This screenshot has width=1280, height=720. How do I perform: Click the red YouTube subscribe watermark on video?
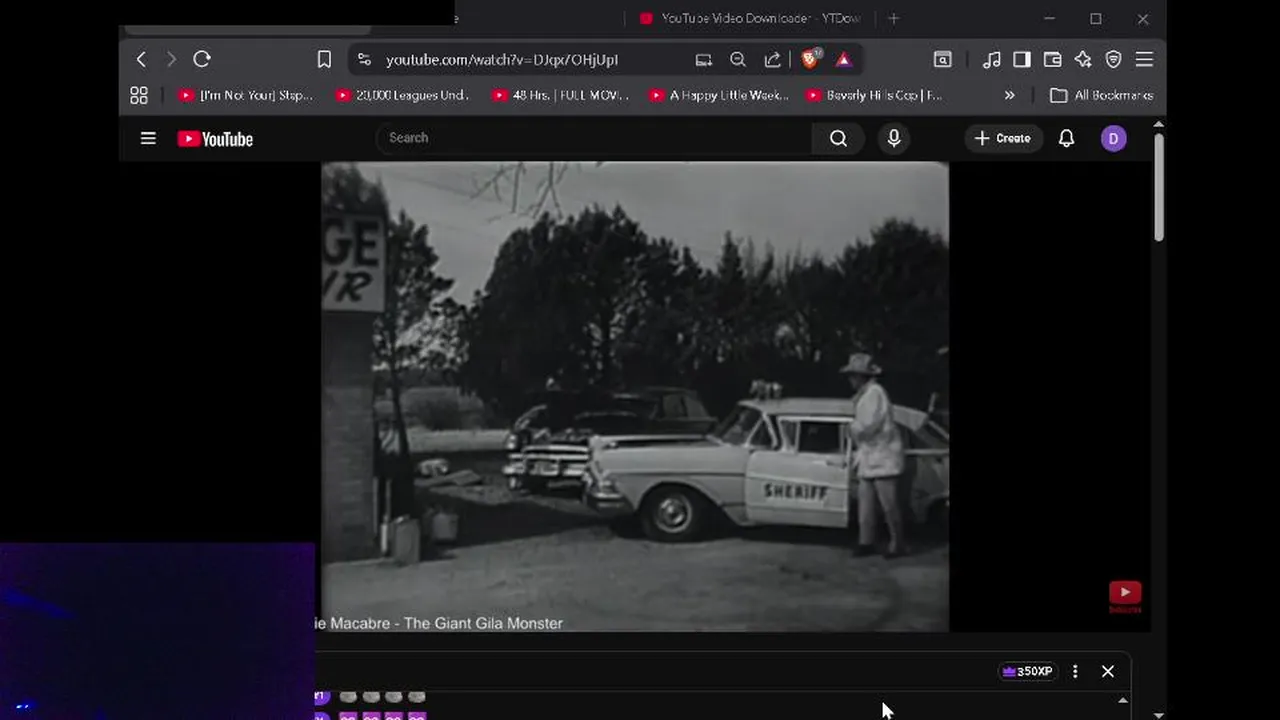click(1124, 596)
